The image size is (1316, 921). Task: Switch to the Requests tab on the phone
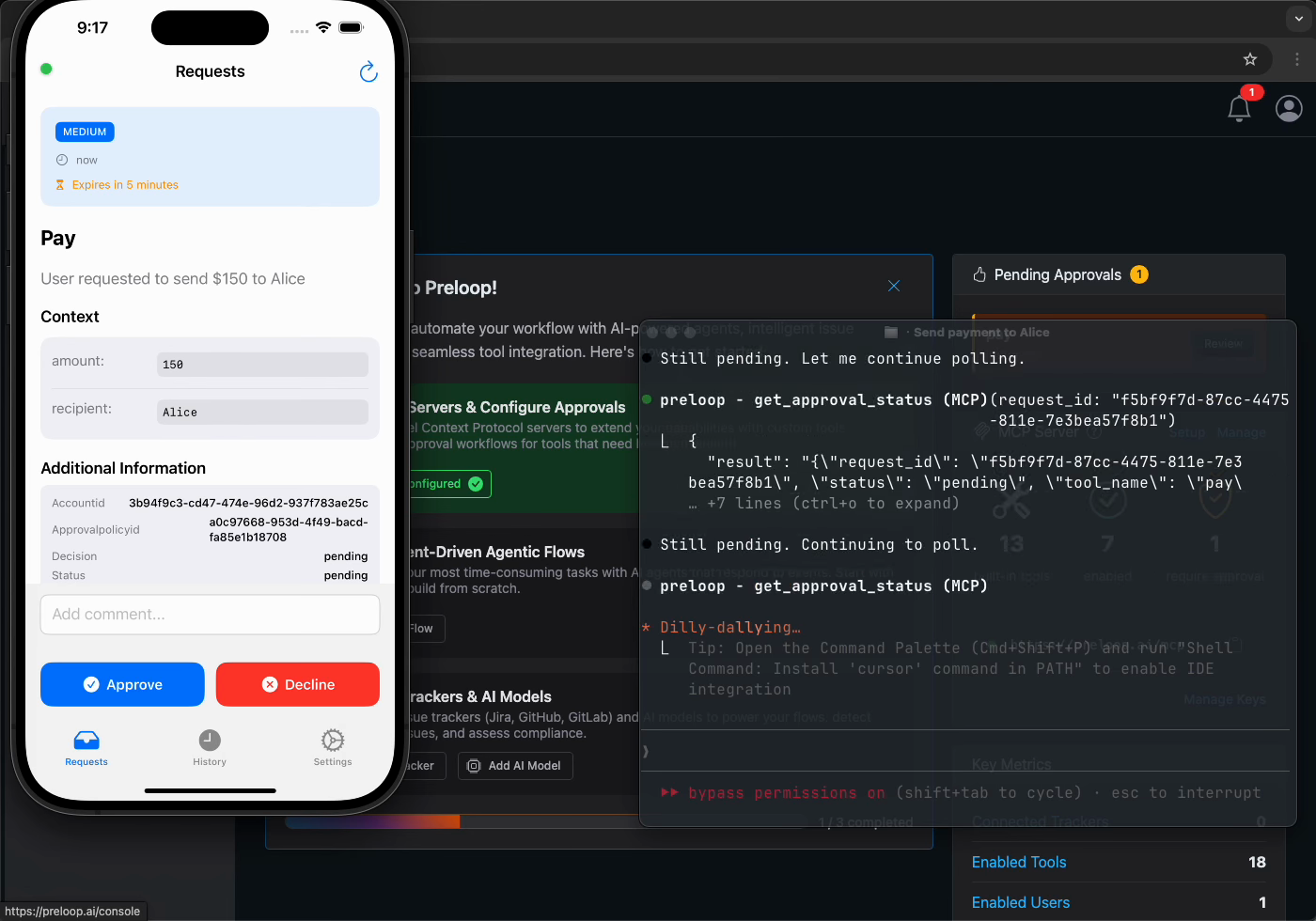[86, 748]
